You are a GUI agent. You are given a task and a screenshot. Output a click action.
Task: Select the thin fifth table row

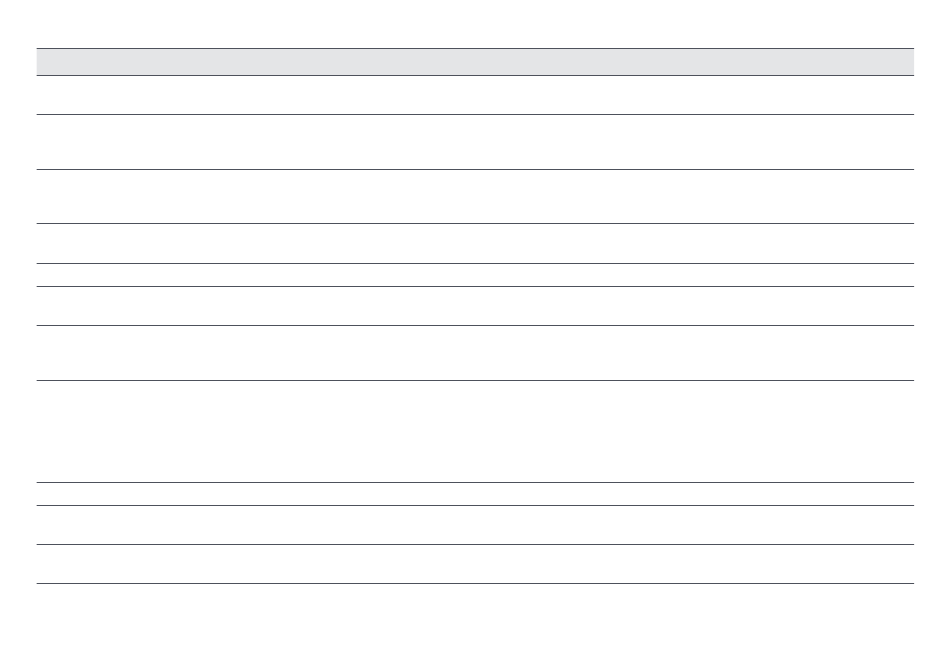click(475, 275)
